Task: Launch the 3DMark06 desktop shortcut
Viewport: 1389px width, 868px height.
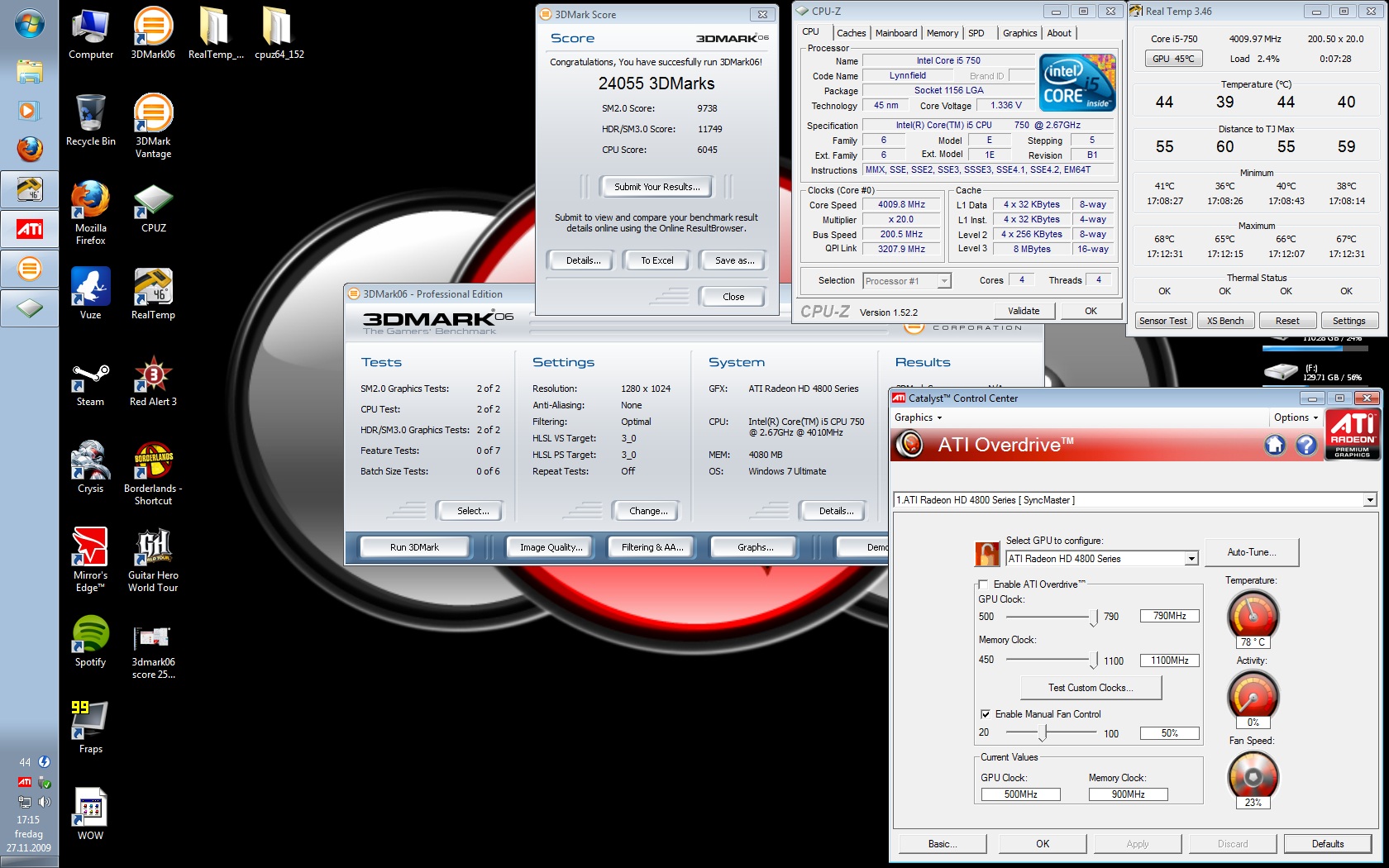Action: [153, 34]
